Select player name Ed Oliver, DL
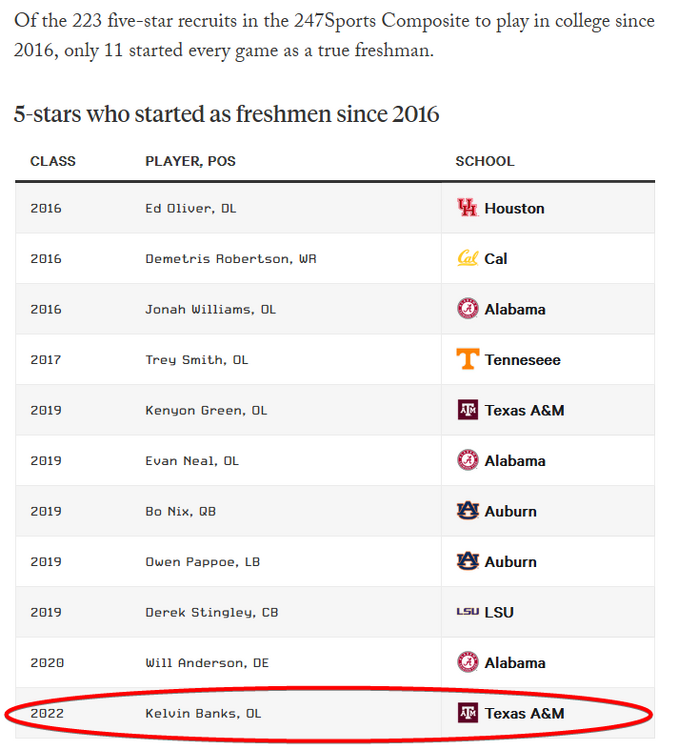The height and width of the screenshot is (750, 678). click(x=190, y=208)
